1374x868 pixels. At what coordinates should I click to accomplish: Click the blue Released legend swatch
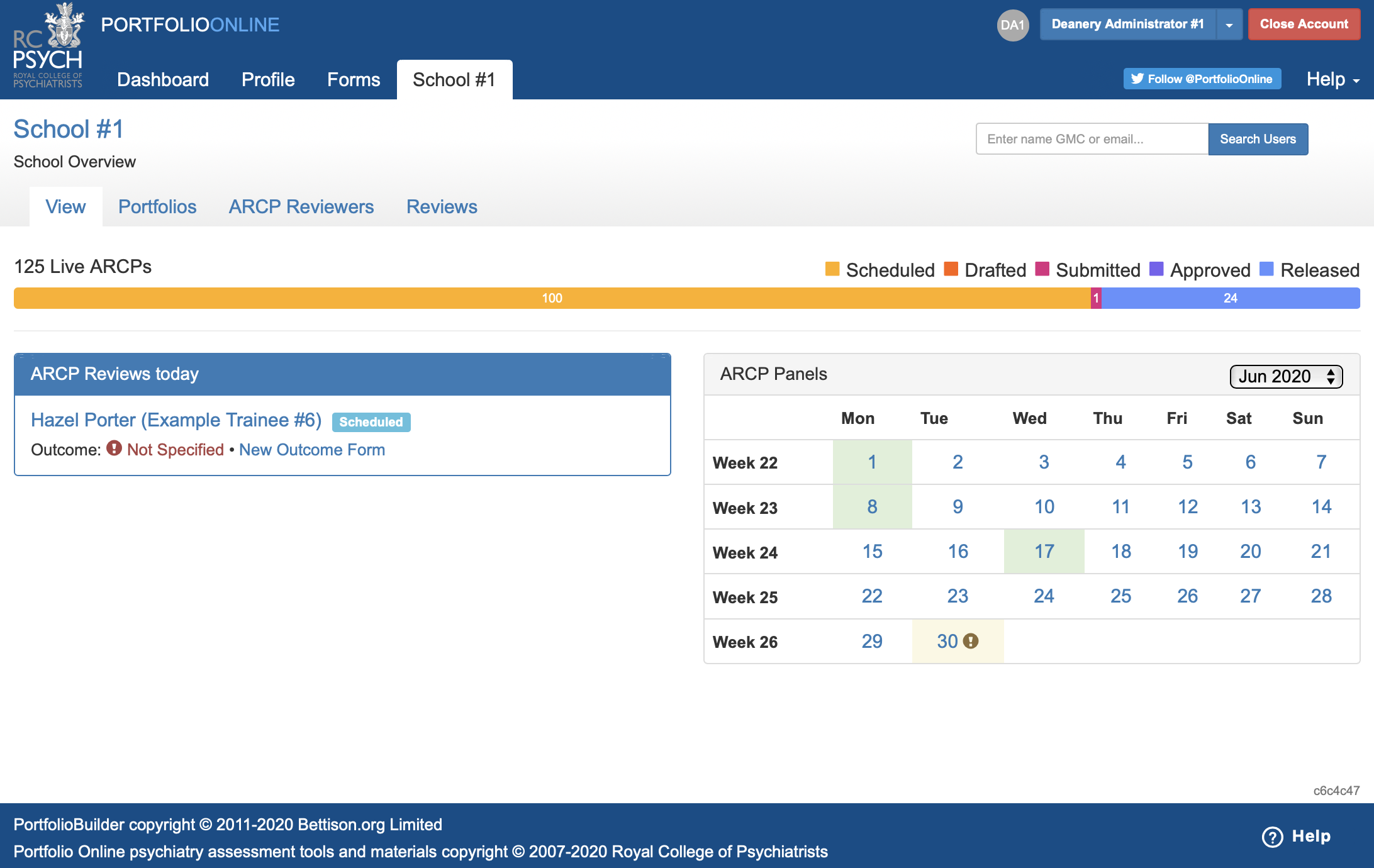(x=1266, y=269)
